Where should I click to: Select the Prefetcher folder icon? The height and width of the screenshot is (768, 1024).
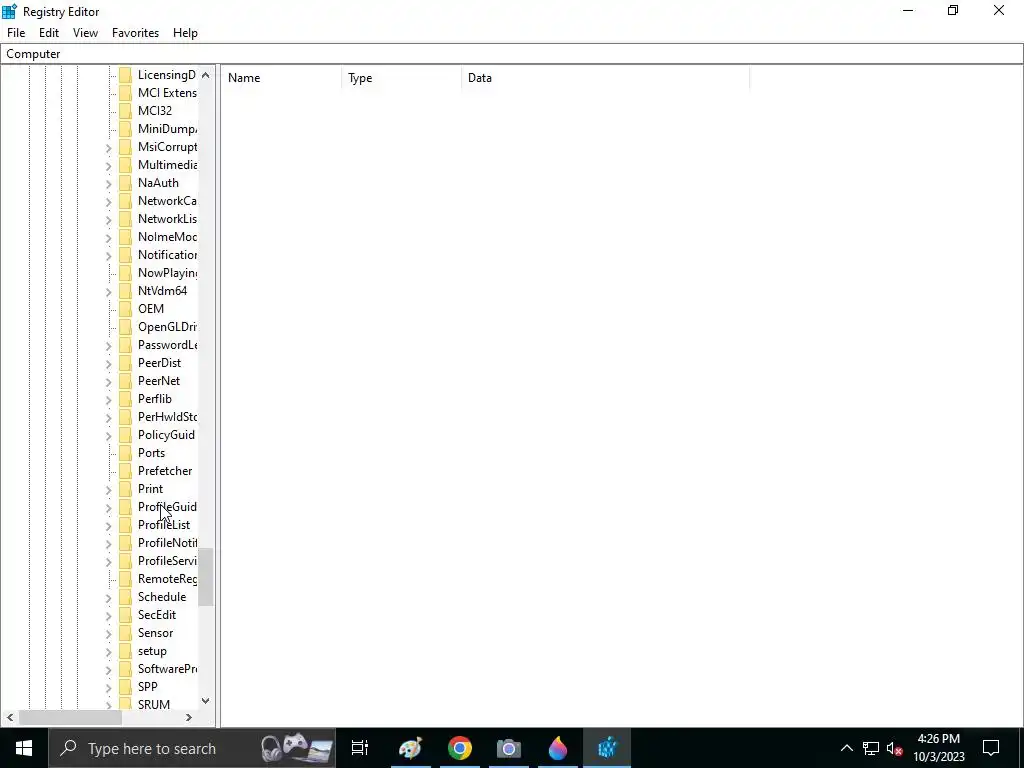[x=125, y=471]
